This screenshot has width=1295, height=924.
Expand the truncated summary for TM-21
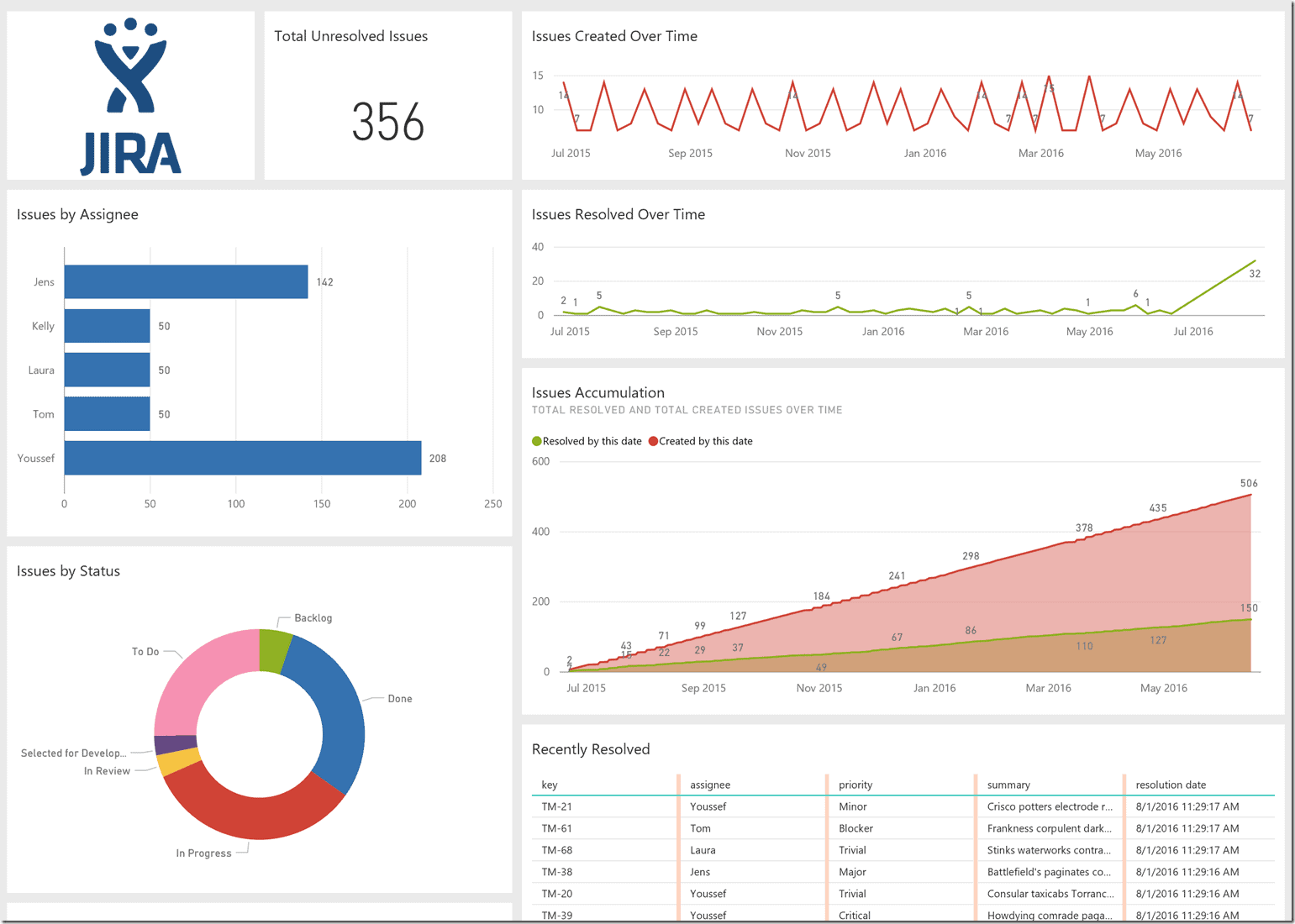[1049, 806]
